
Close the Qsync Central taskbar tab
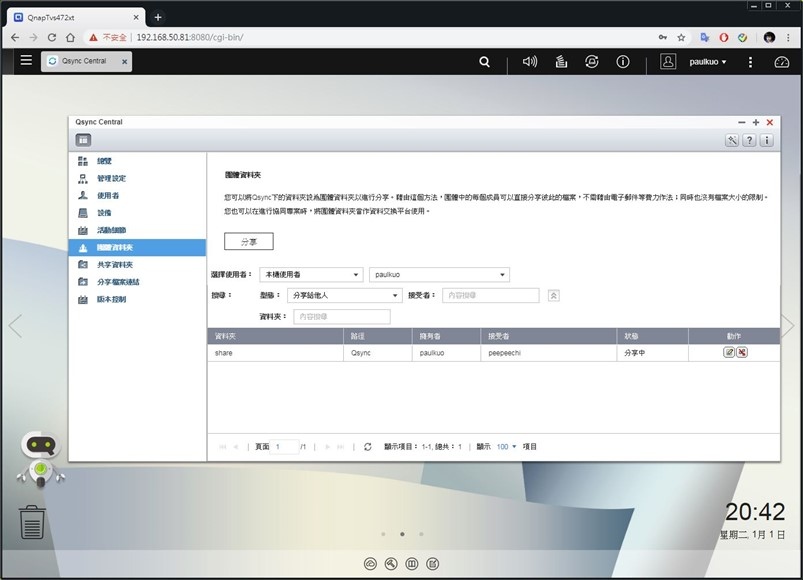[x=124, y=61]
